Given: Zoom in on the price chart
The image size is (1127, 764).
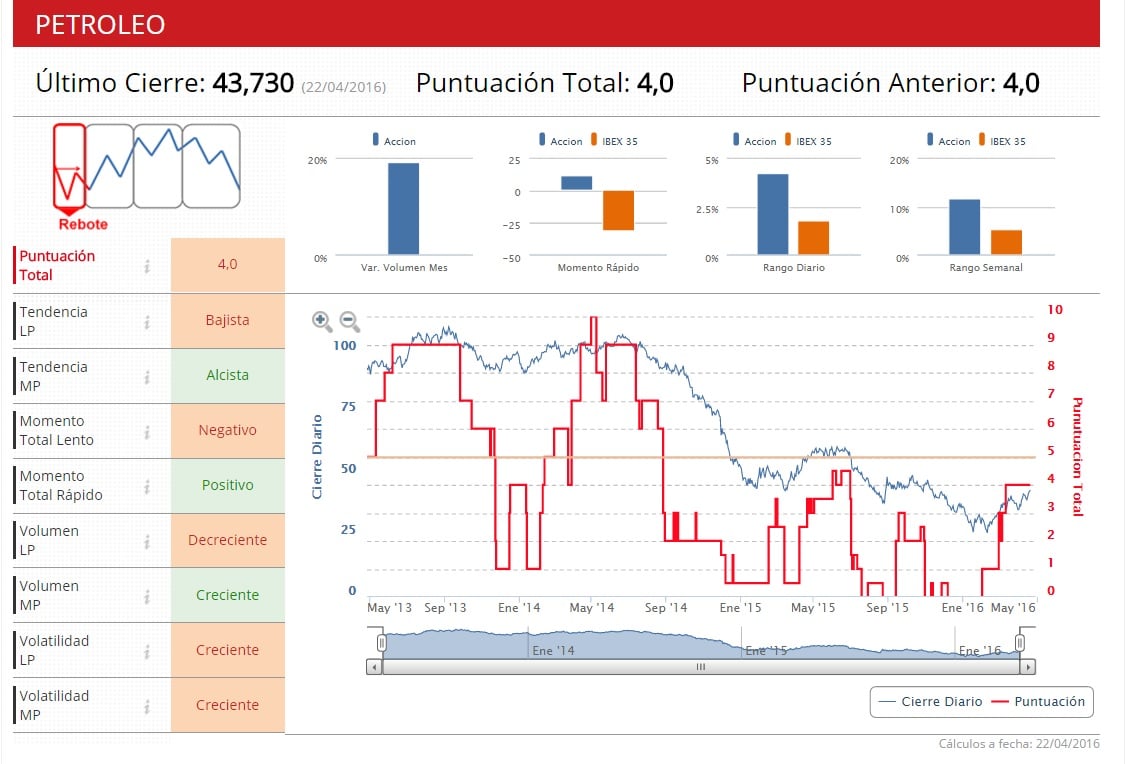Looking at the screenshot, I should [321, 321].
